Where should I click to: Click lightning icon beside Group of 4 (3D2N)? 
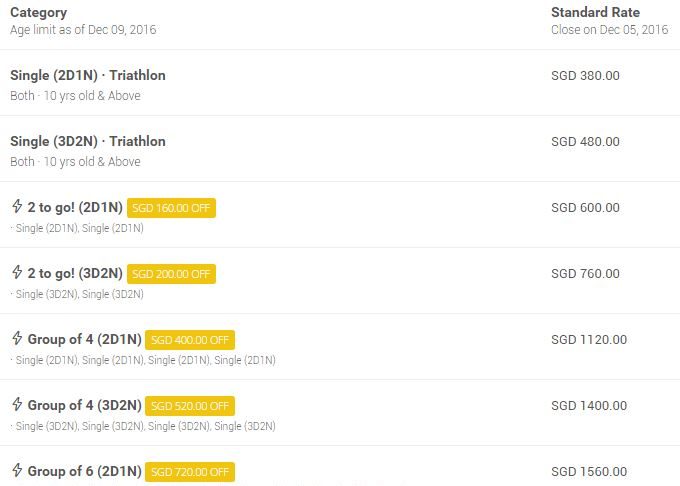[x=16, y=405]
